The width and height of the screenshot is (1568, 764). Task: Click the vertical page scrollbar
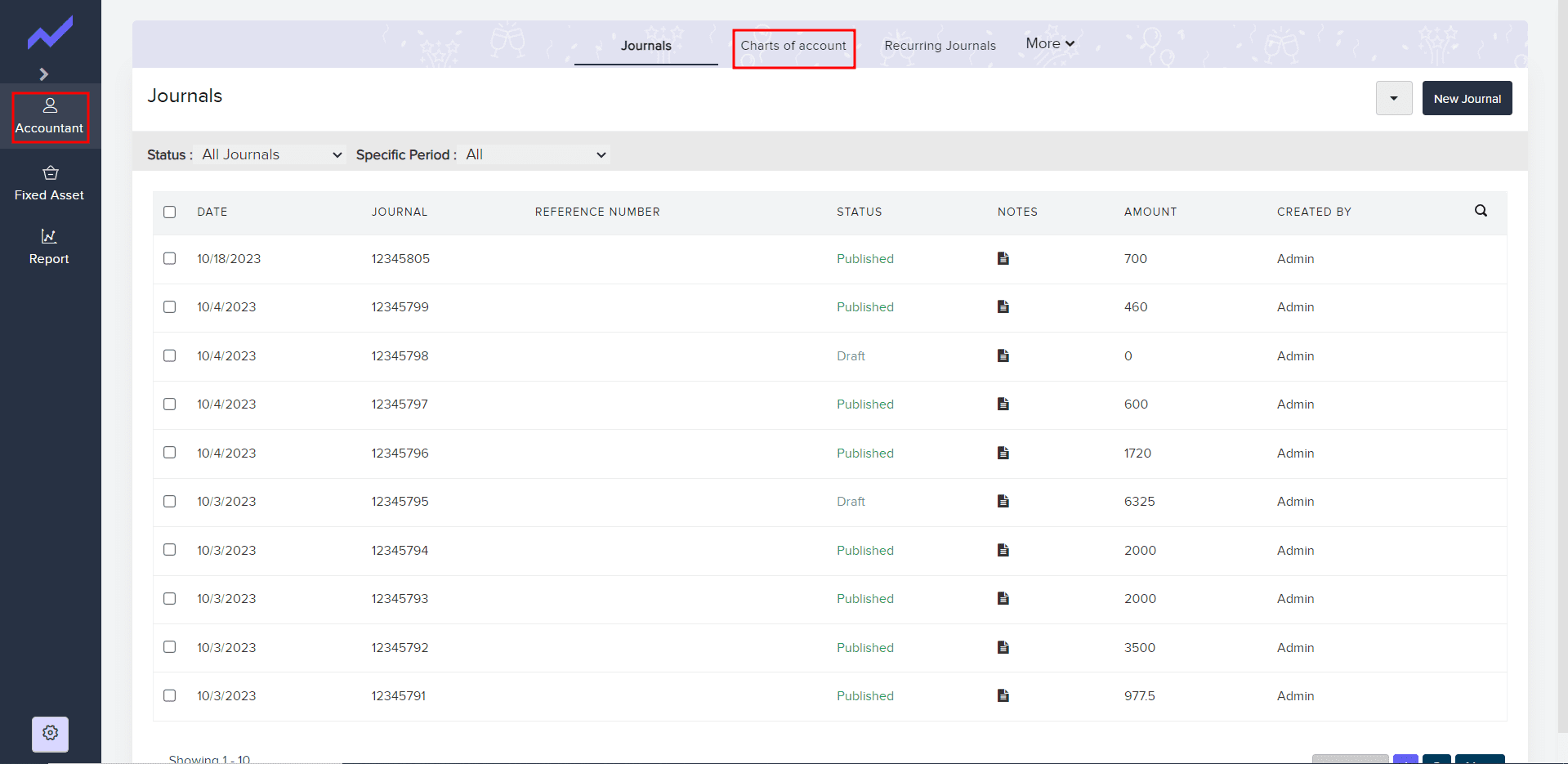click(1563, 368)
